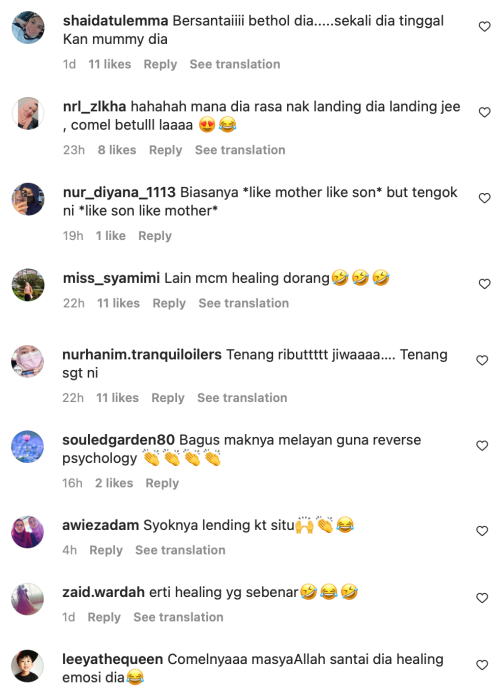See translation of miss_syamimi's comment
The width and height of the screenshot is (500, 696).
click(x=243, y=303)
